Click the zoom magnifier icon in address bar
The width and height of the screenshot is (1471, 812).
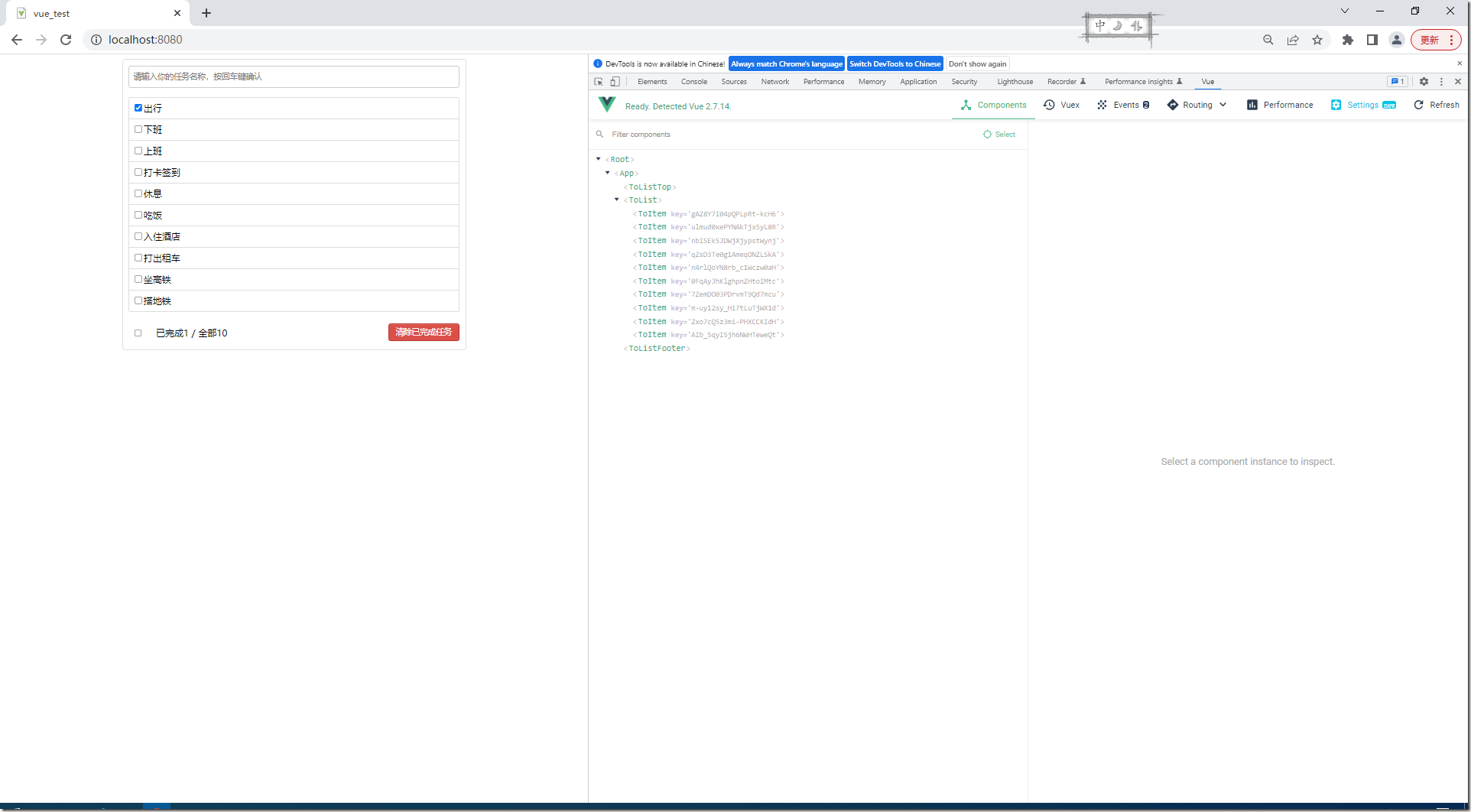(x=1268, y=40)
